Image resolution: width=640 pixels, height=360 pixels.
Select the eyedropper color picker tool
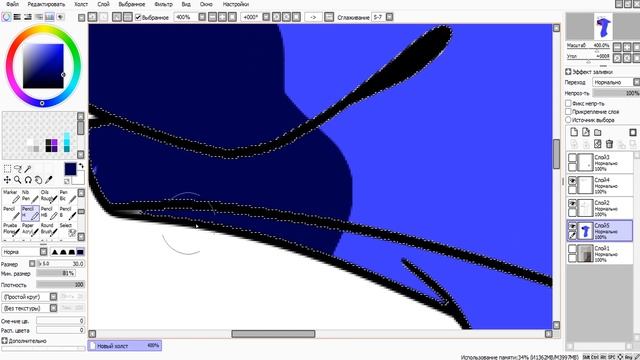click(x=49, y=180)
